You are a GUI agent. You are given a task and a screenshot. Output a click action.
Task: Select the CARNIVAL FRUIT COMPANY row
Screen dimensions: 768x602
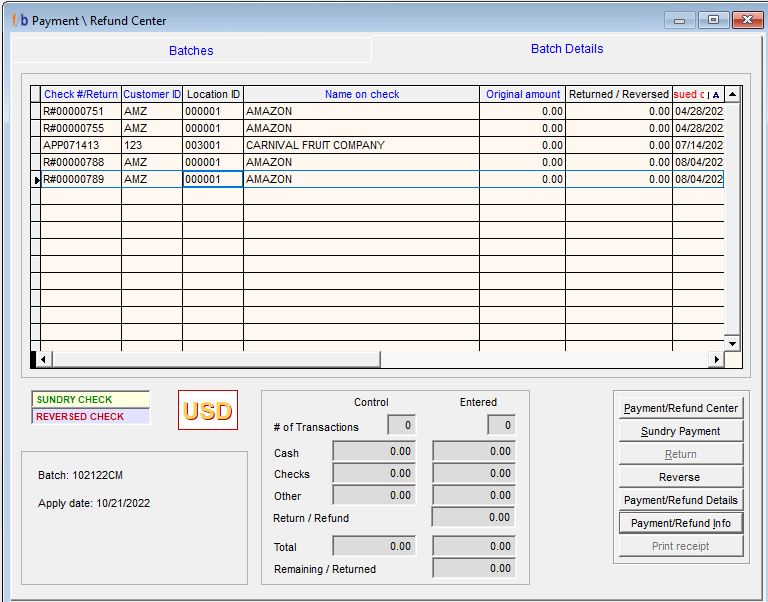tap(315, 145)
